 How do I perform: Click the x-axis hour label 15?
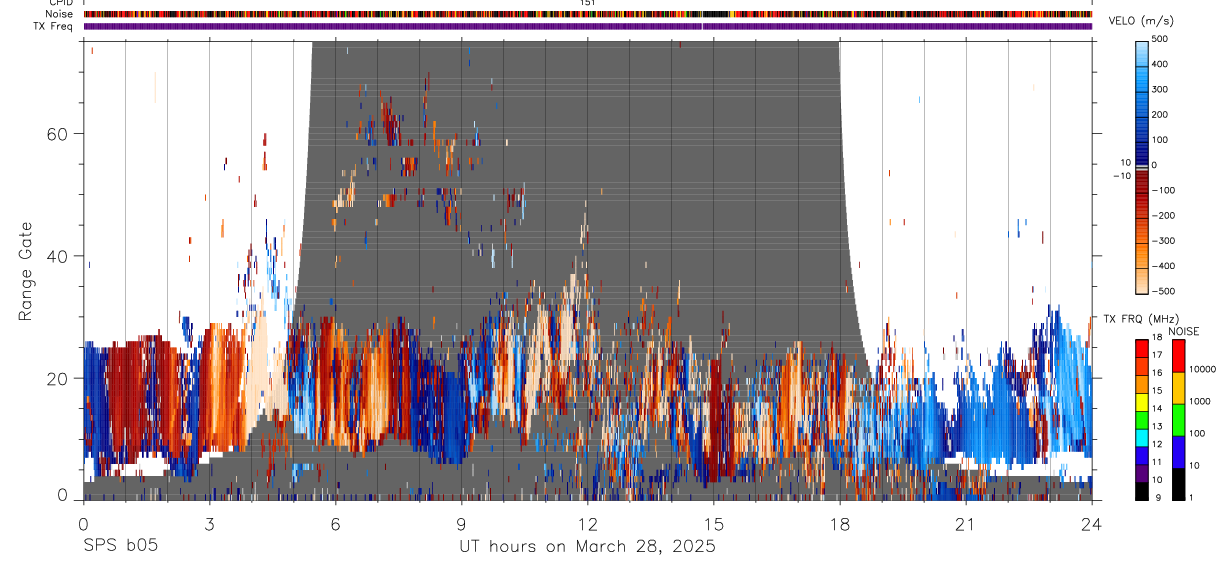point(714,523)
